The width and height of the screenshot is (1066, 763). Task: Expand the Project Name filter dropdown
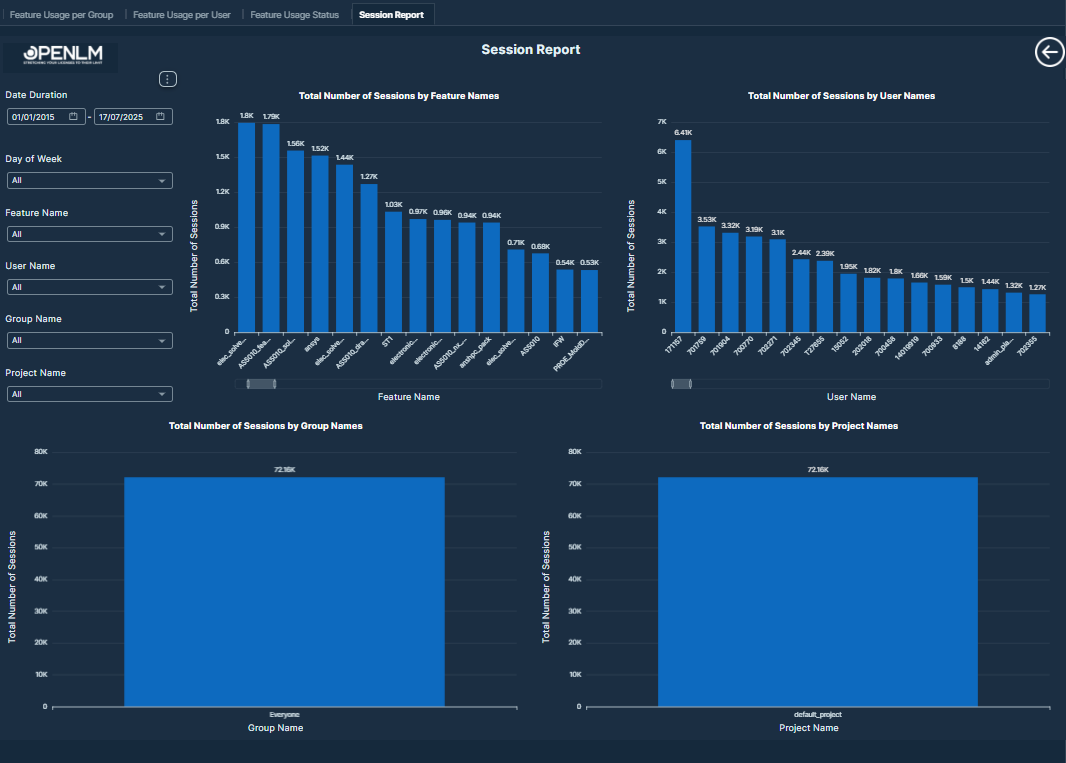(x=89, y=394)
